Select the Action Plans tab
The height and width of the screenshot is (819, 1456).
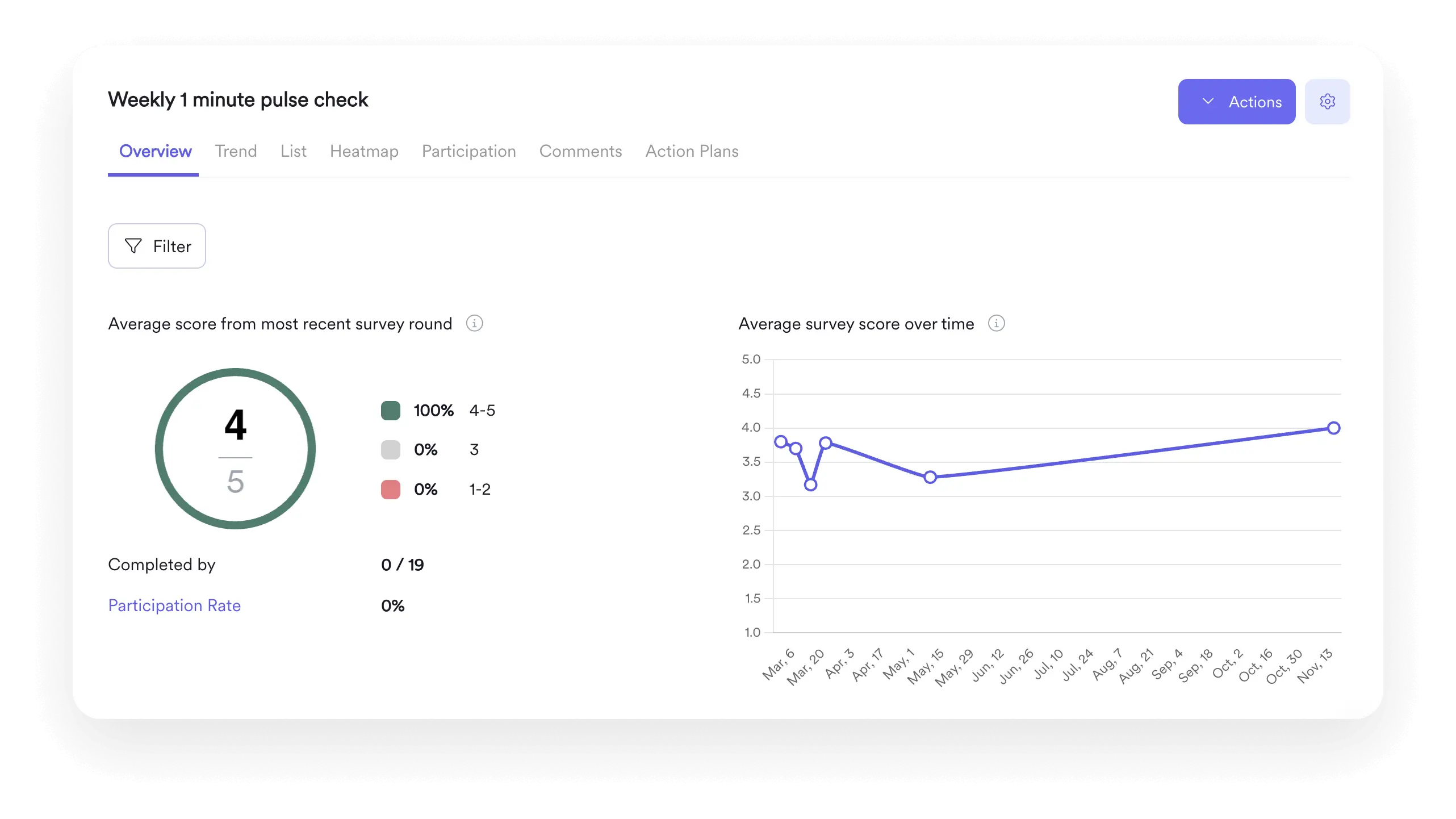(692, 151)
